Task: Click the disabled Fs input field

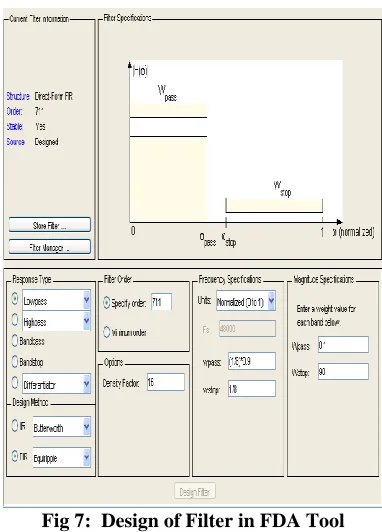Action: [x=247, y=328]
